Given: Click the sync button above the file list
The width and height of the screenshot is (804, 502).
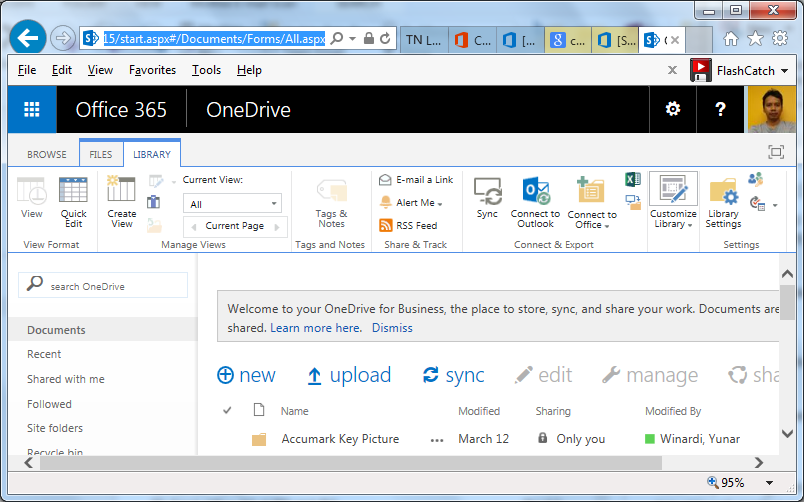Looking at the screenshot, I should pyautogui.click(x=453, y=375).
